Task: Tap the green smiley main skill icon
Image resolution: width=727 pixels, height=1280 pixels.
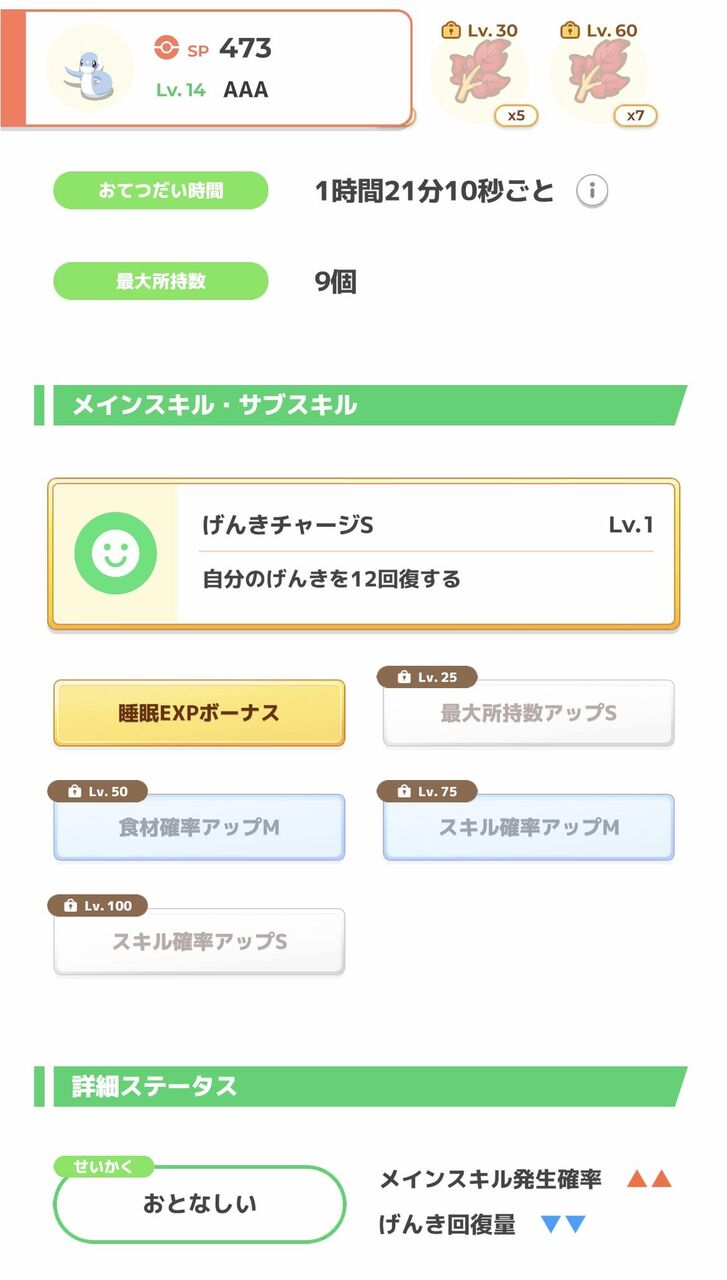Action: [x=115, y=552]
